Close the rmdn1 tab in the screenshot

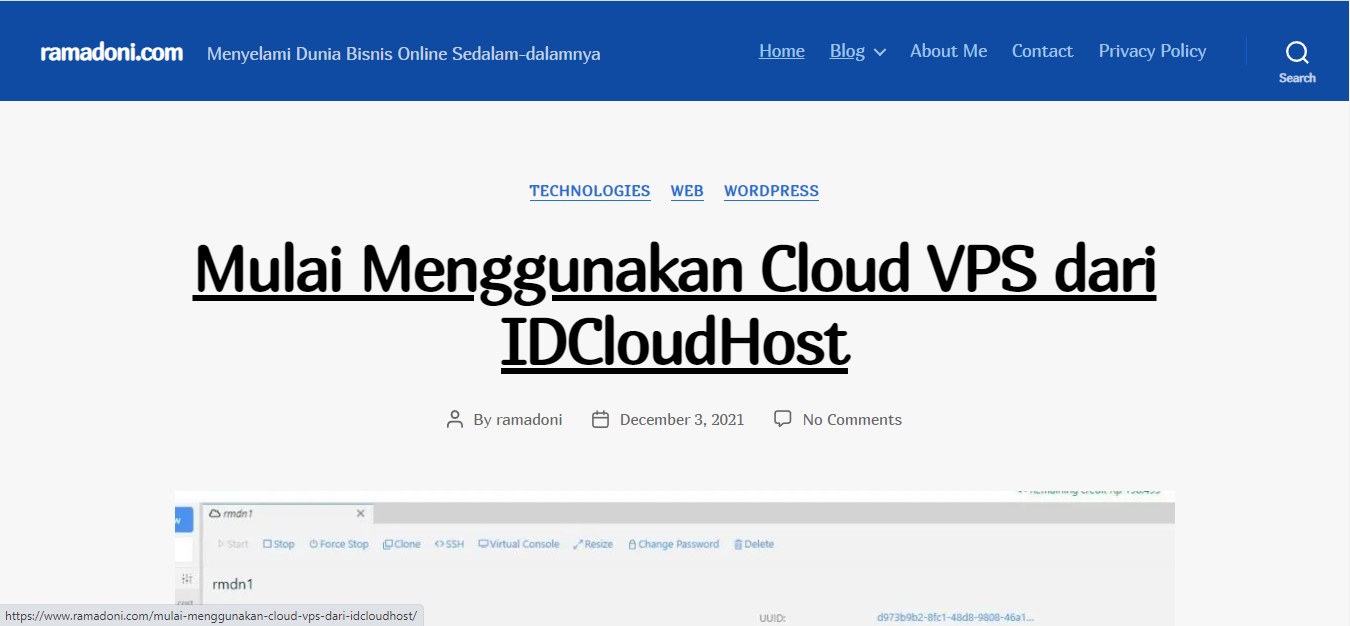click(x=361, y=513)
